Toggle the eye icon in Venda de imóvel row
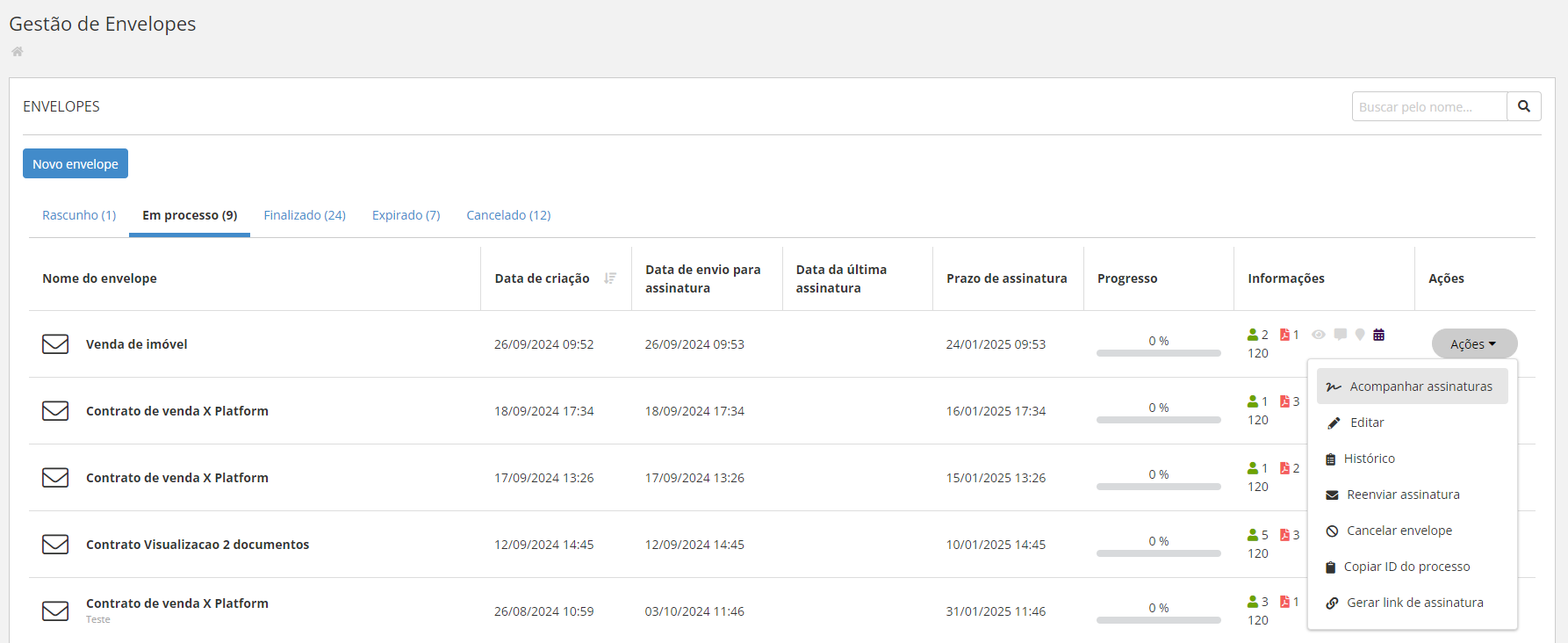The height and width of the screenshot is (643, 1568). pos(1319,335)
